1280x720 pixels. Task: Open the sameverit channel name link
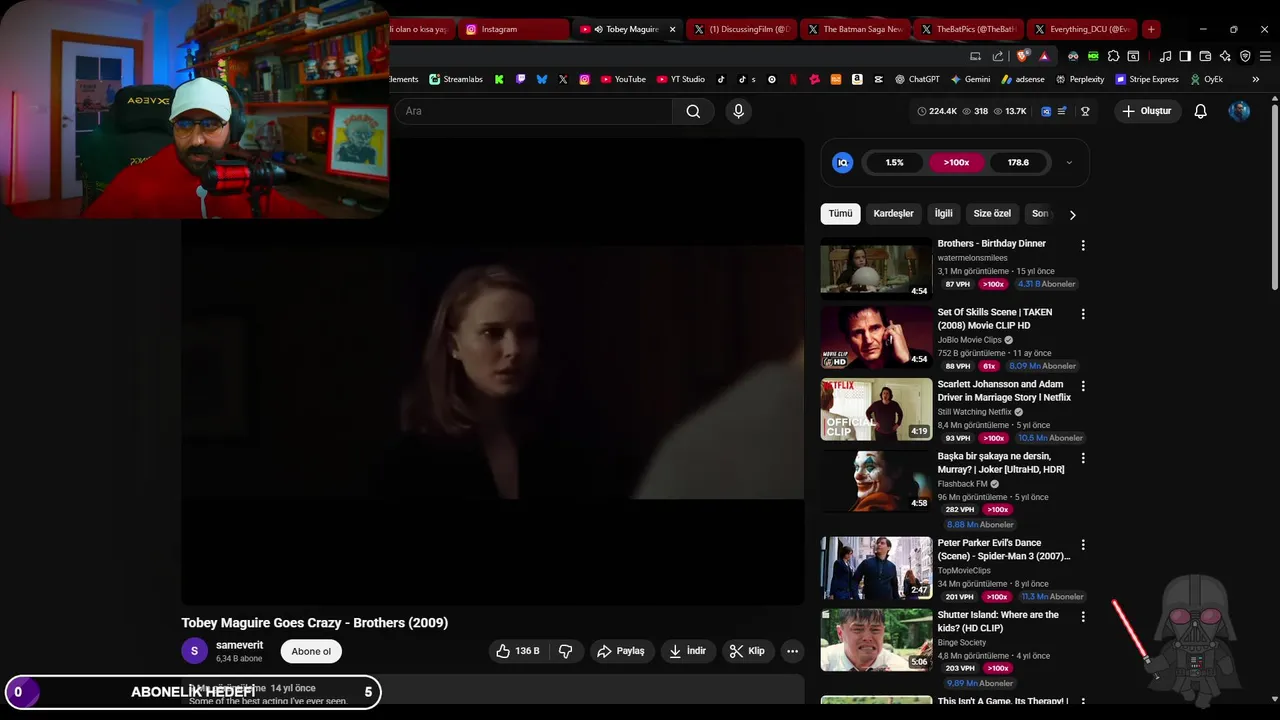coord(240,645)
